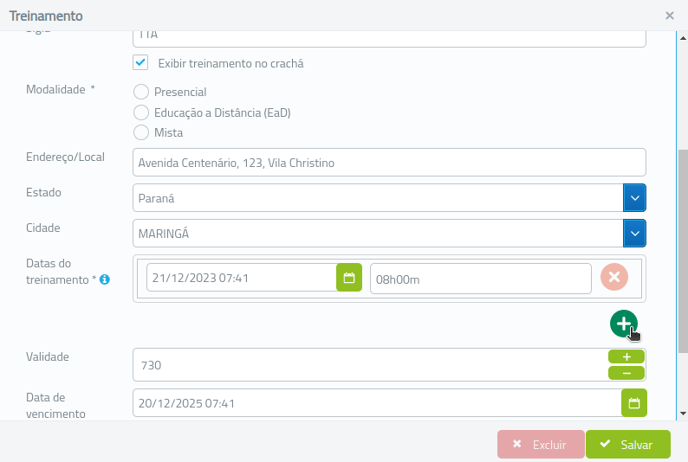Screen dimensions: 688x462
Task: Click the Endereço/Local input field
Action: pos(389,162)
